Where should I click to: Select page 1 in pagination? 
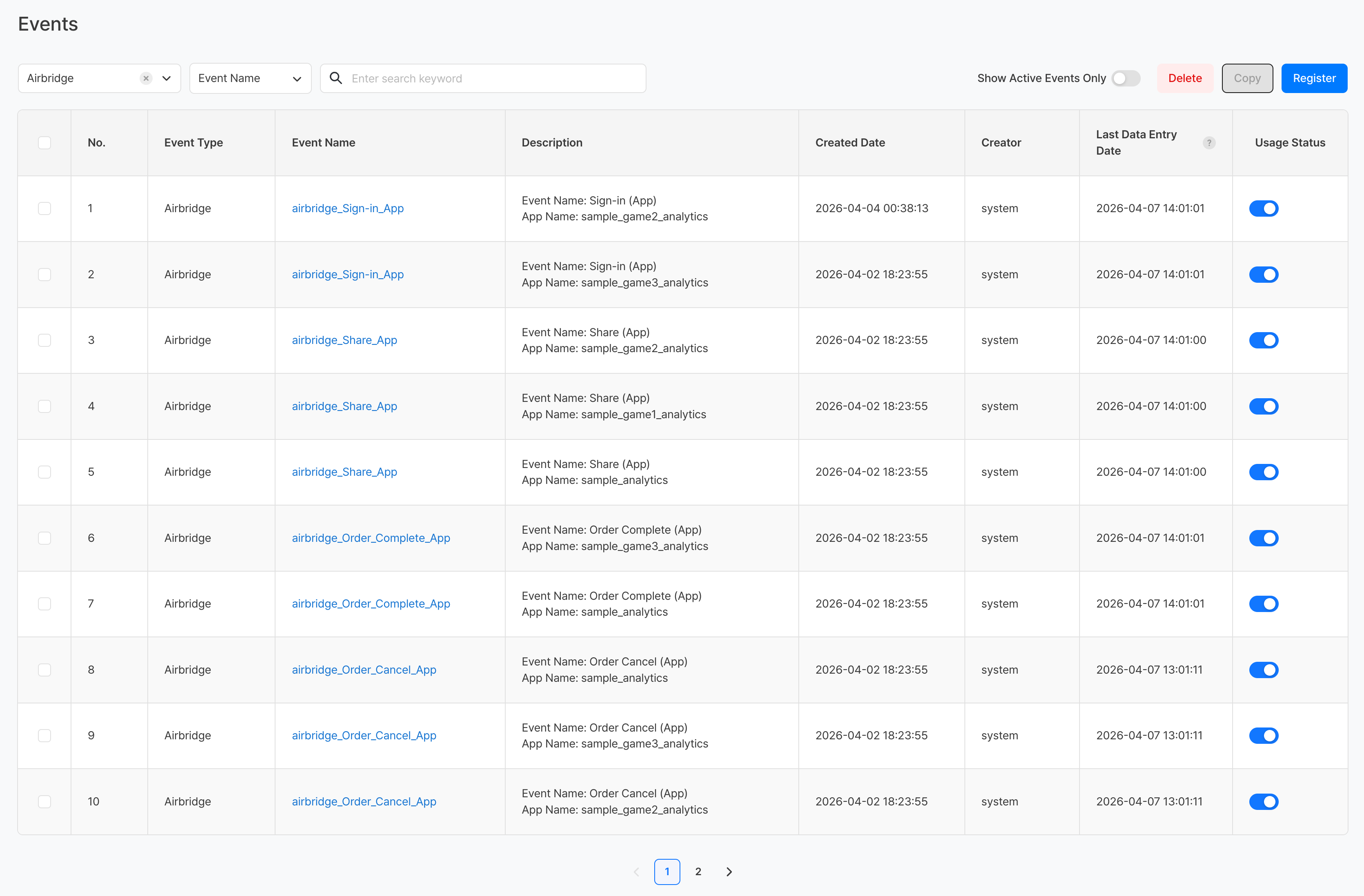pos(666,872)
